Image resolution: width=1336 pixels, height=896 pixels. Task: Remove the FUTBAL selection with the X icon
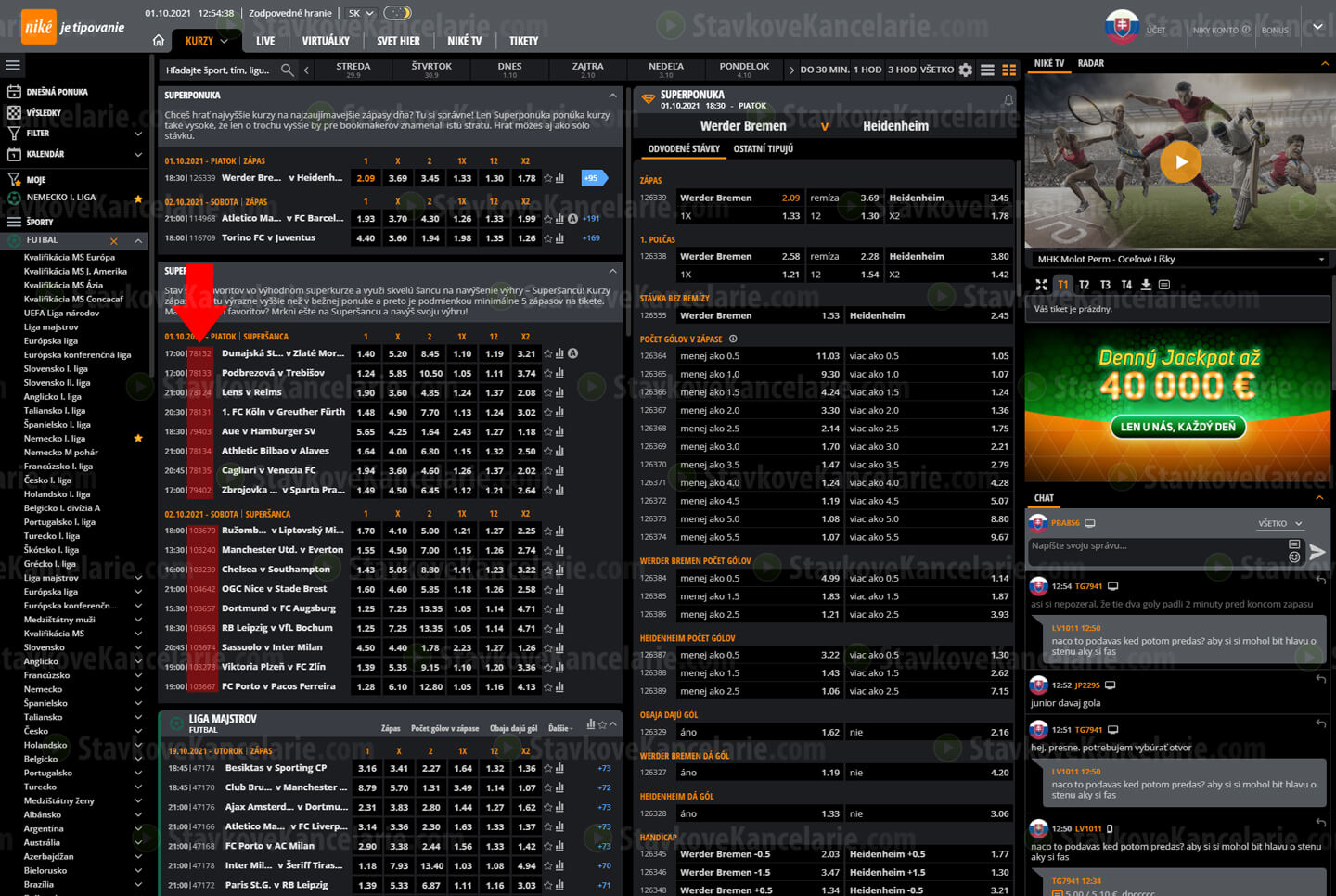tap(113, 240)
